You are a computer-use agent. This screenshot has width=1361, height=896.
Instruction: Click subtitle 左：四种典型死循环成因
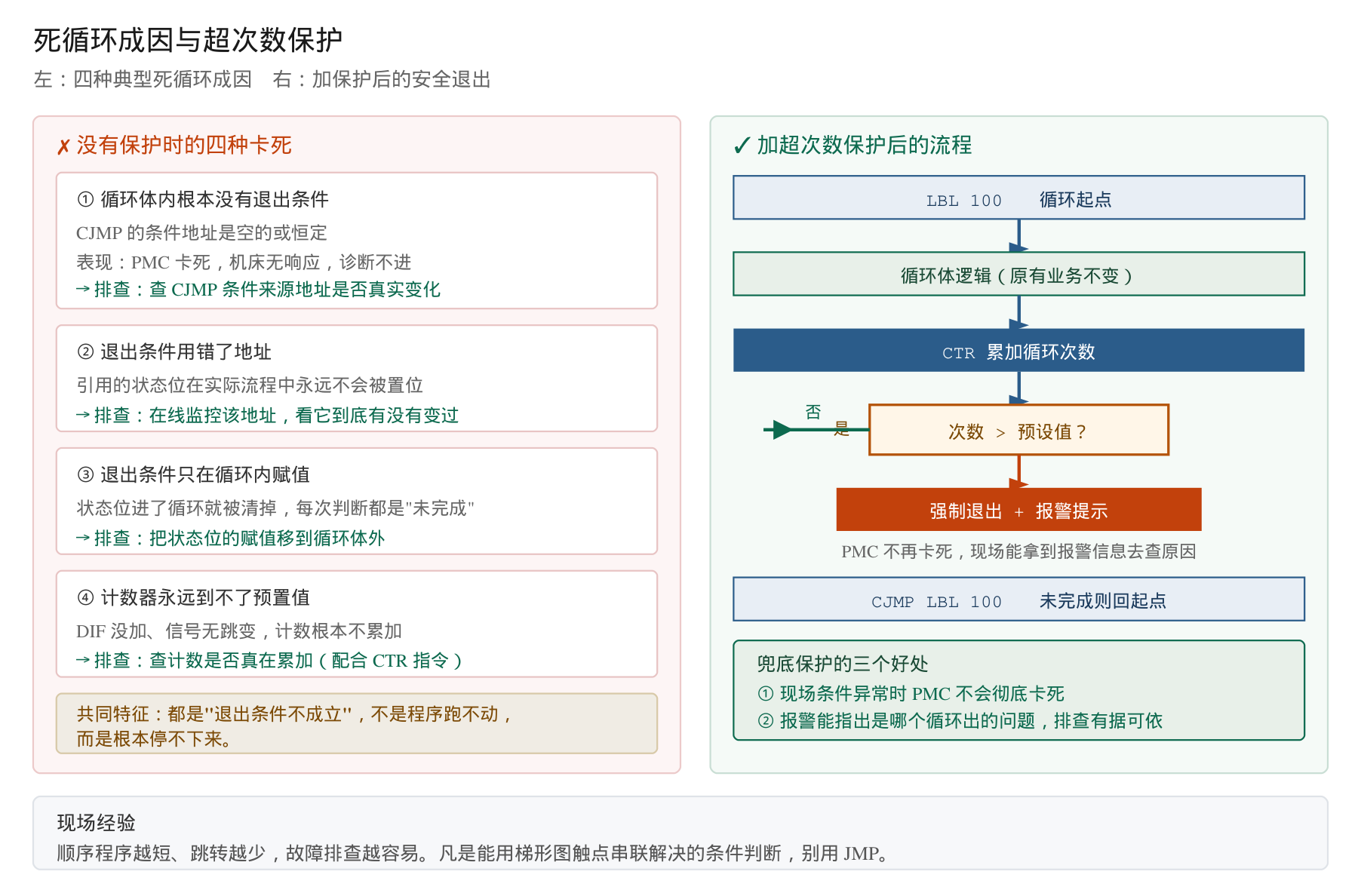[143, 79]
